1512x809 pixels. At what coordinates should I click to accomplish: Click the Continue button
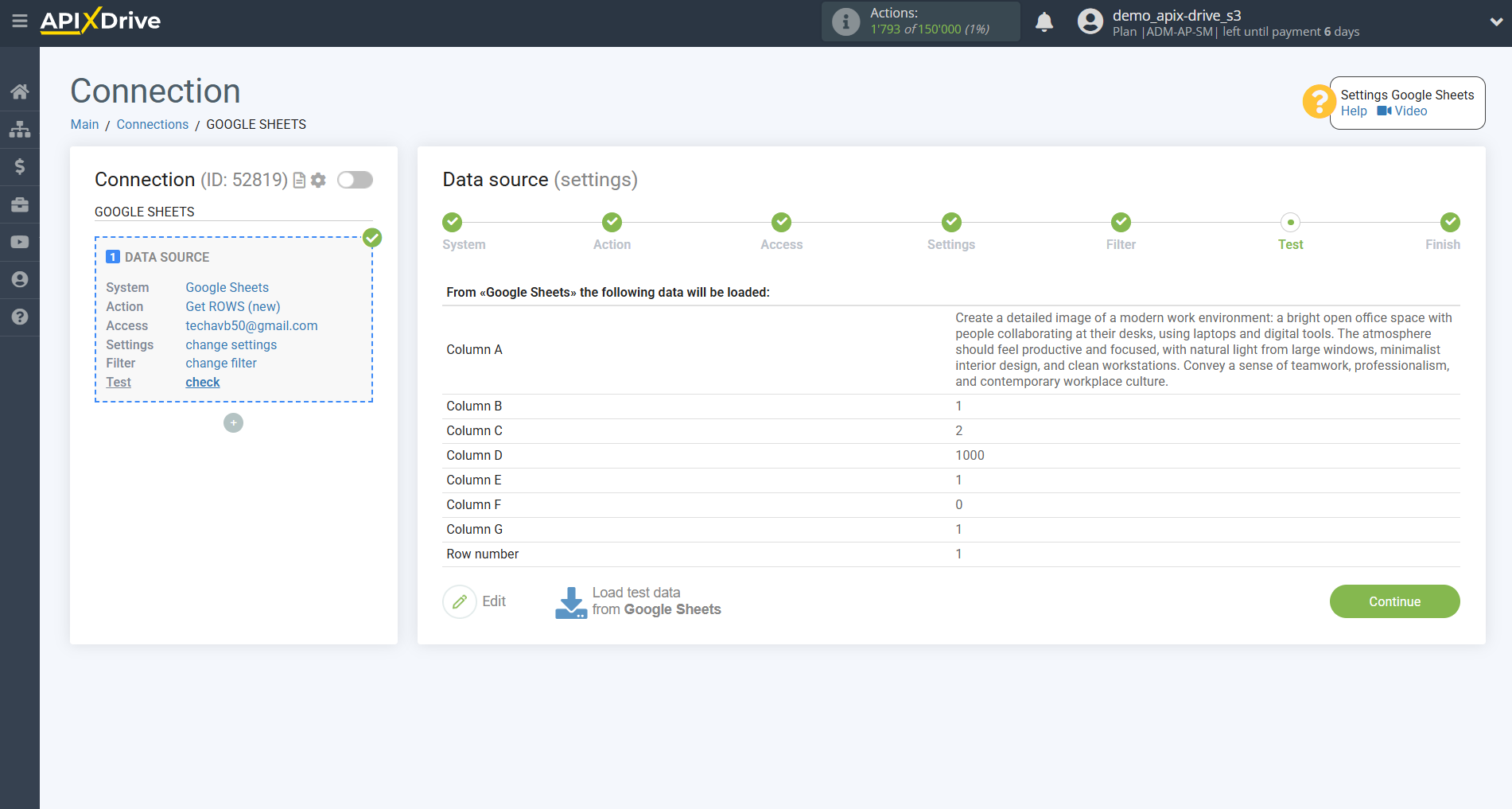[x=1393, y=601]
